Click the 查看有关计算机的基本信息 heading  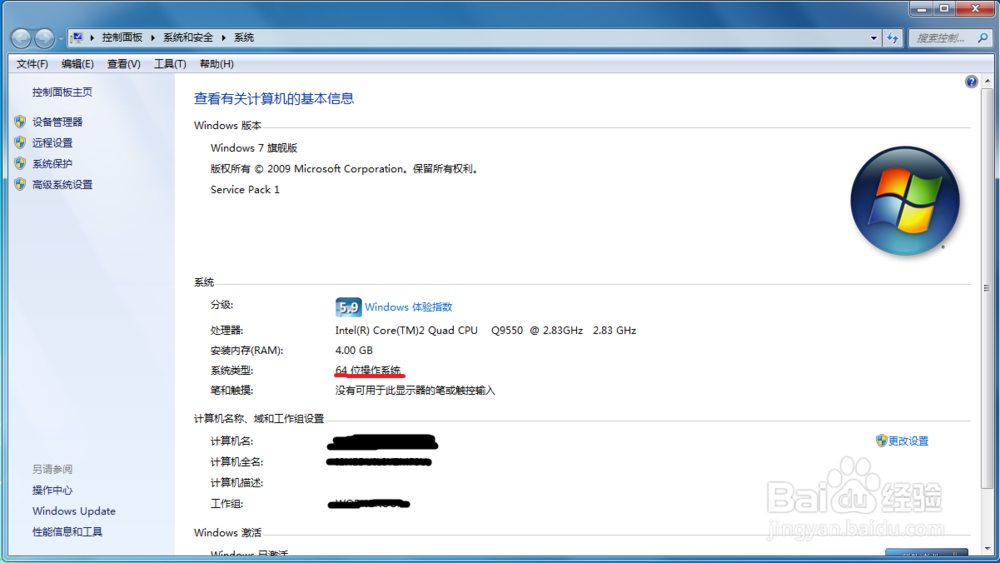pos(274,99)
